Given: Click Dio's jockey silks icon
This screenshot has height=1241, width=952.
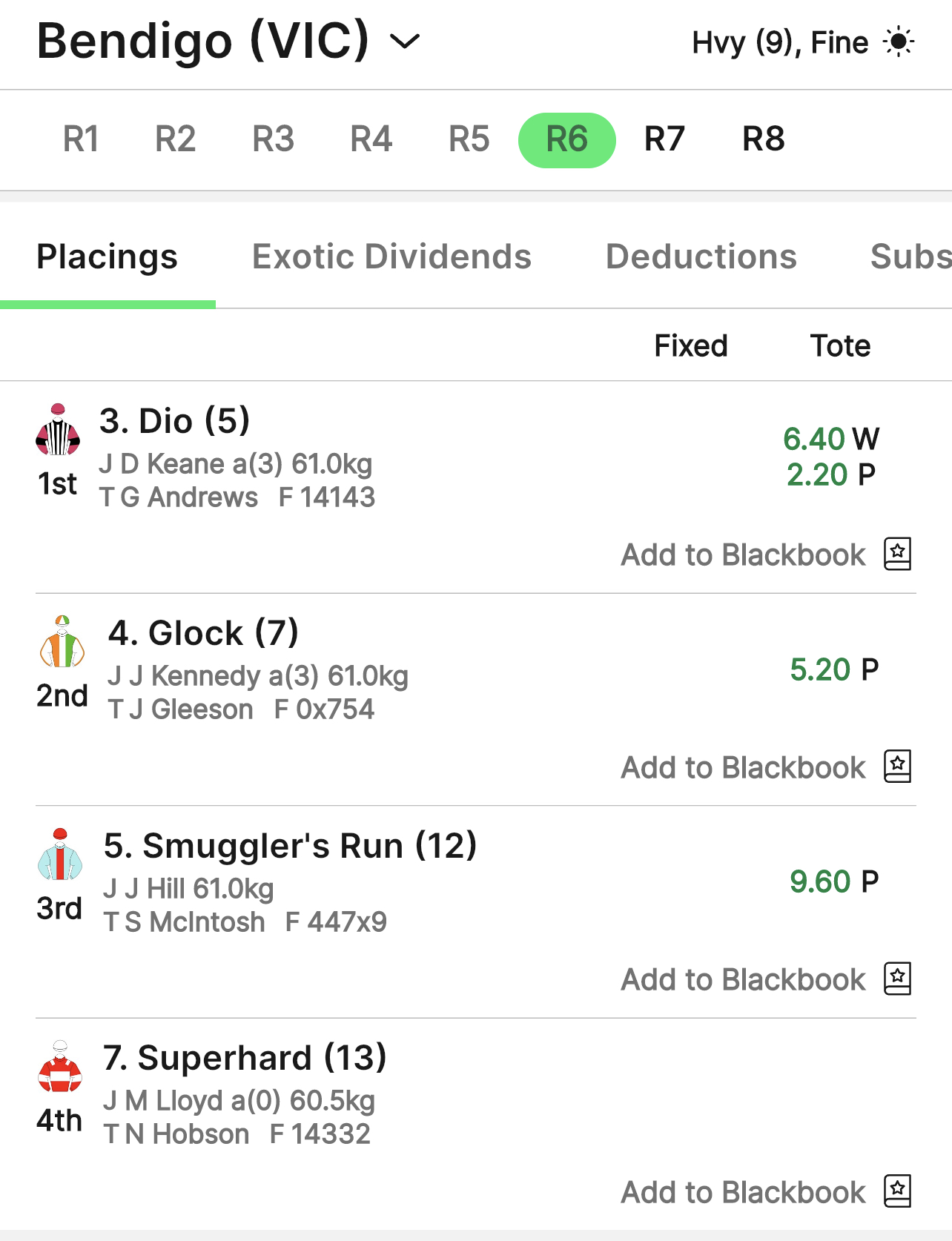Looking at the screenshot, I should point(58,431).
